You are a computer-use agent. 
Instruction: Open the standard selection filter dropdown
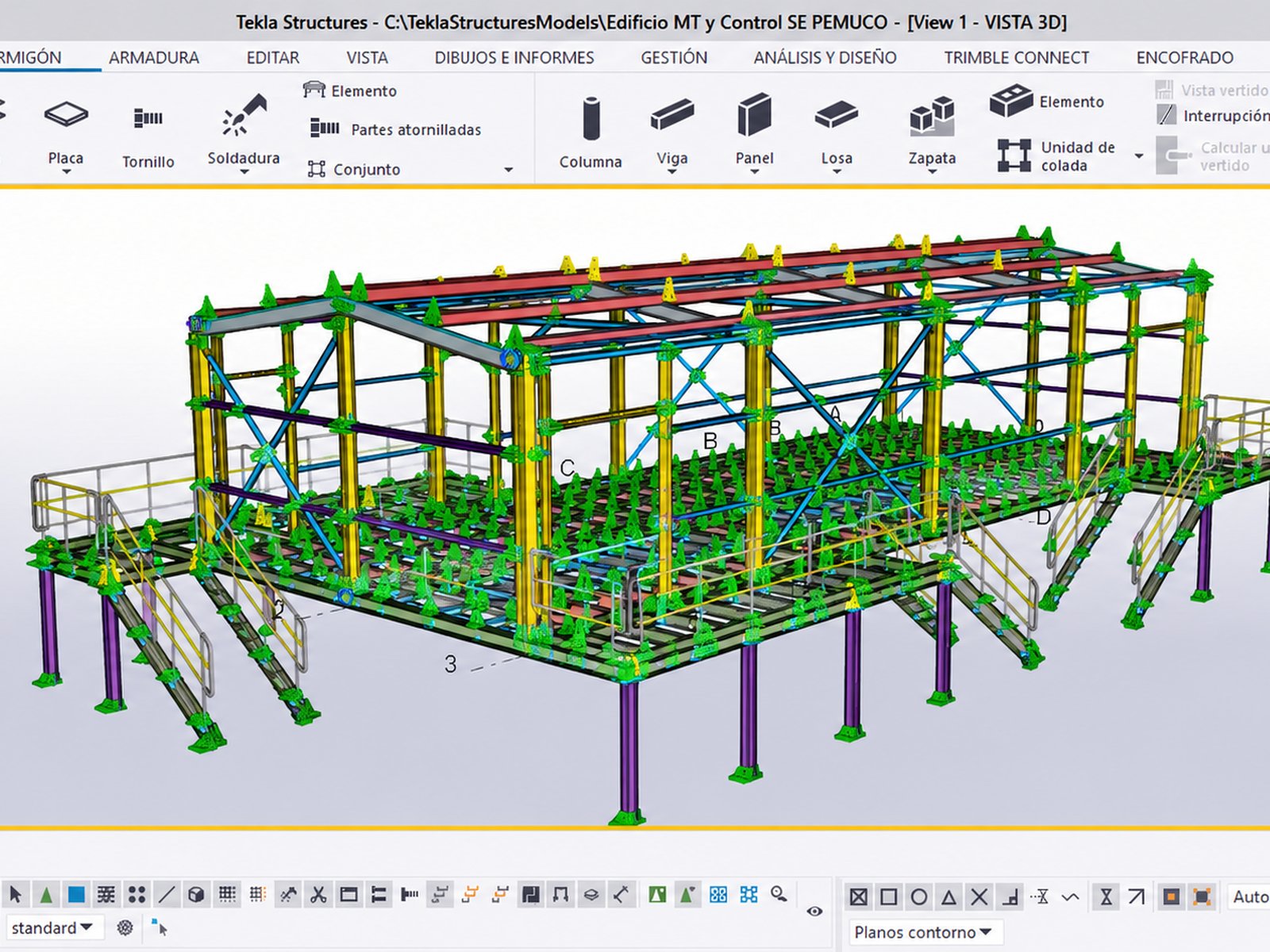point(54,927)
